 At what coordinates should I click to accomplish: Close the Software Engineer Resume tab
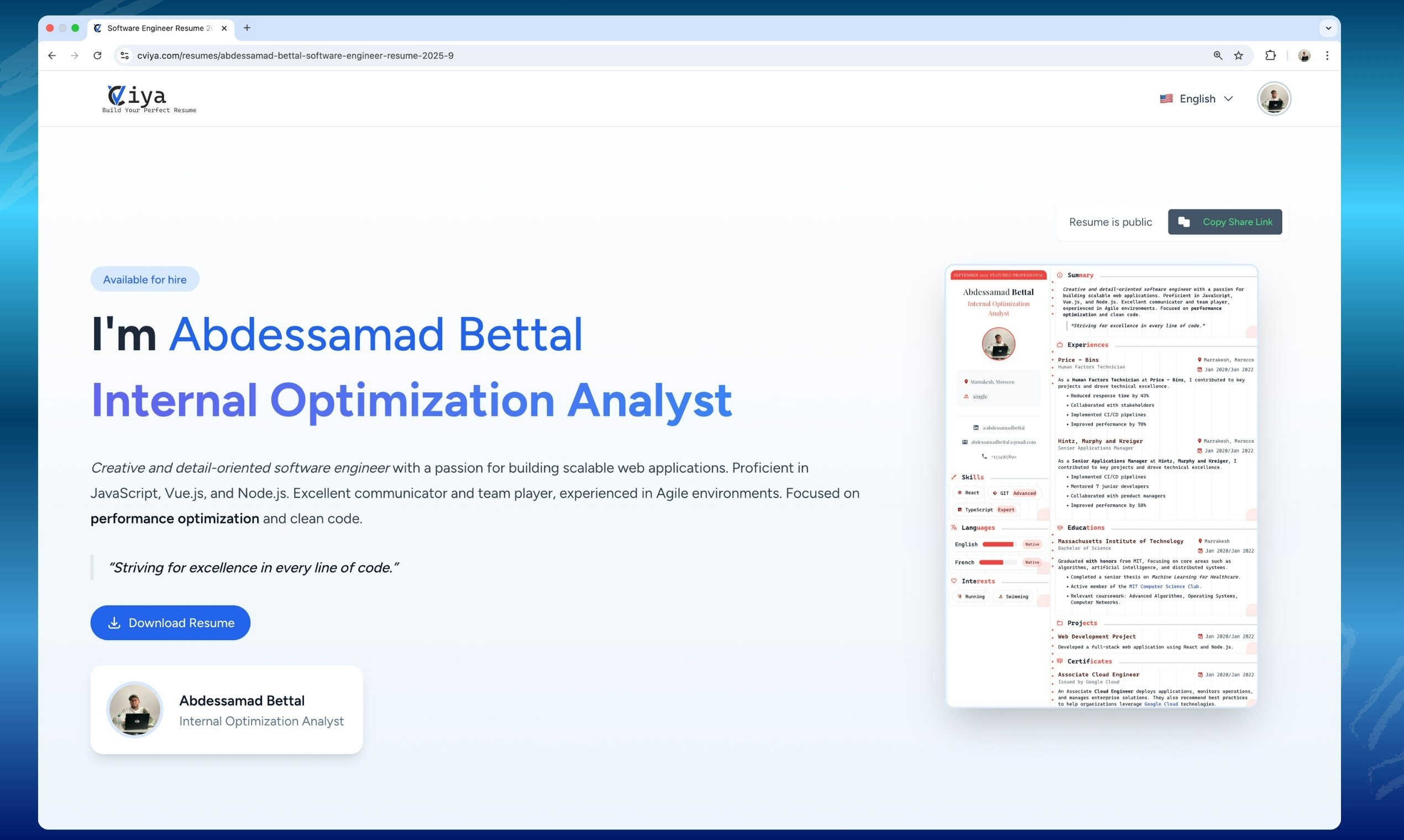[224, 28]
